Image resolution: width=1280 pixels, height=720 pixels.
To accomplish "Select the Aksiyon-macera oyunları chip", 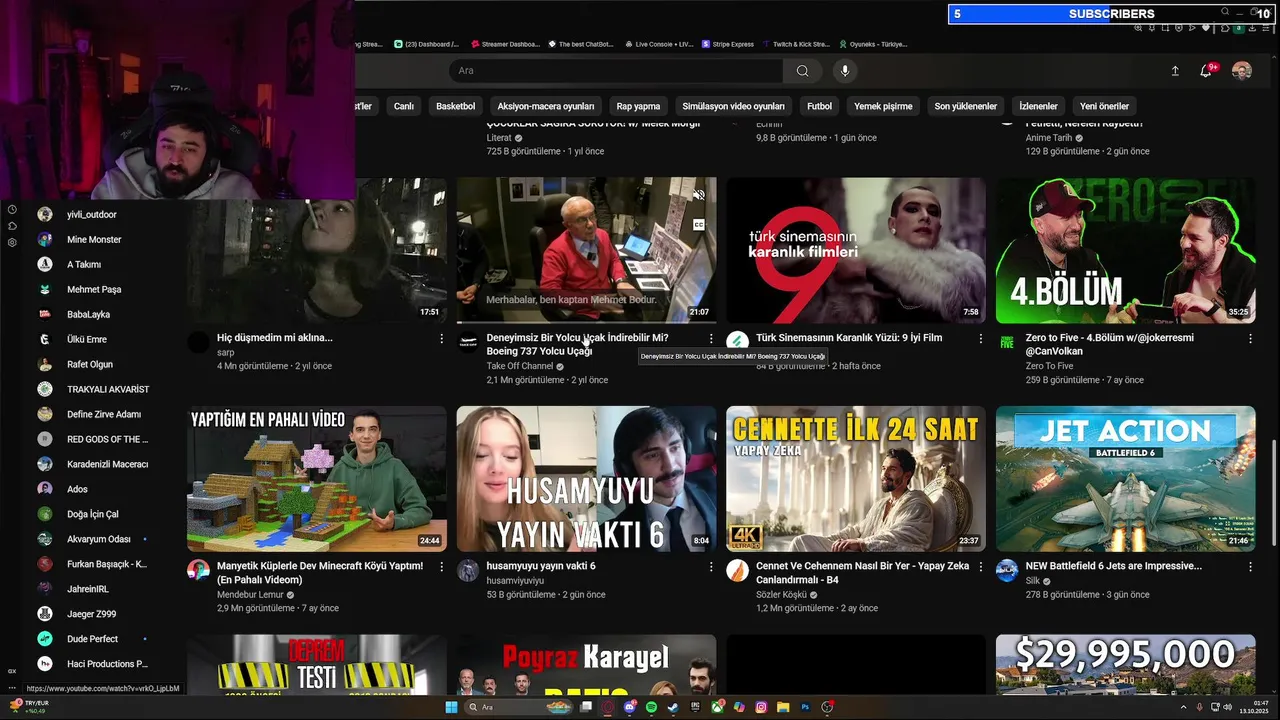I will pos(546,106).
